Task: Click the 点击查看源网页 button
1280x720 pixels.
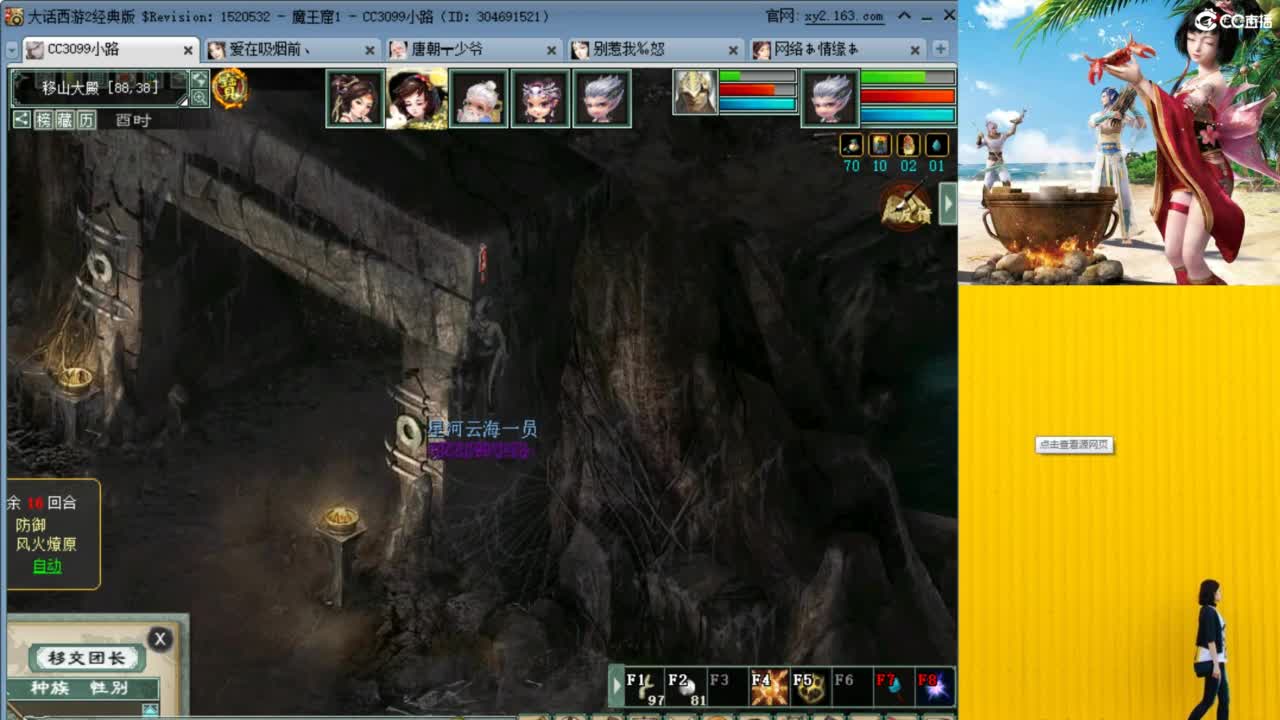Action: point(1074,445)
